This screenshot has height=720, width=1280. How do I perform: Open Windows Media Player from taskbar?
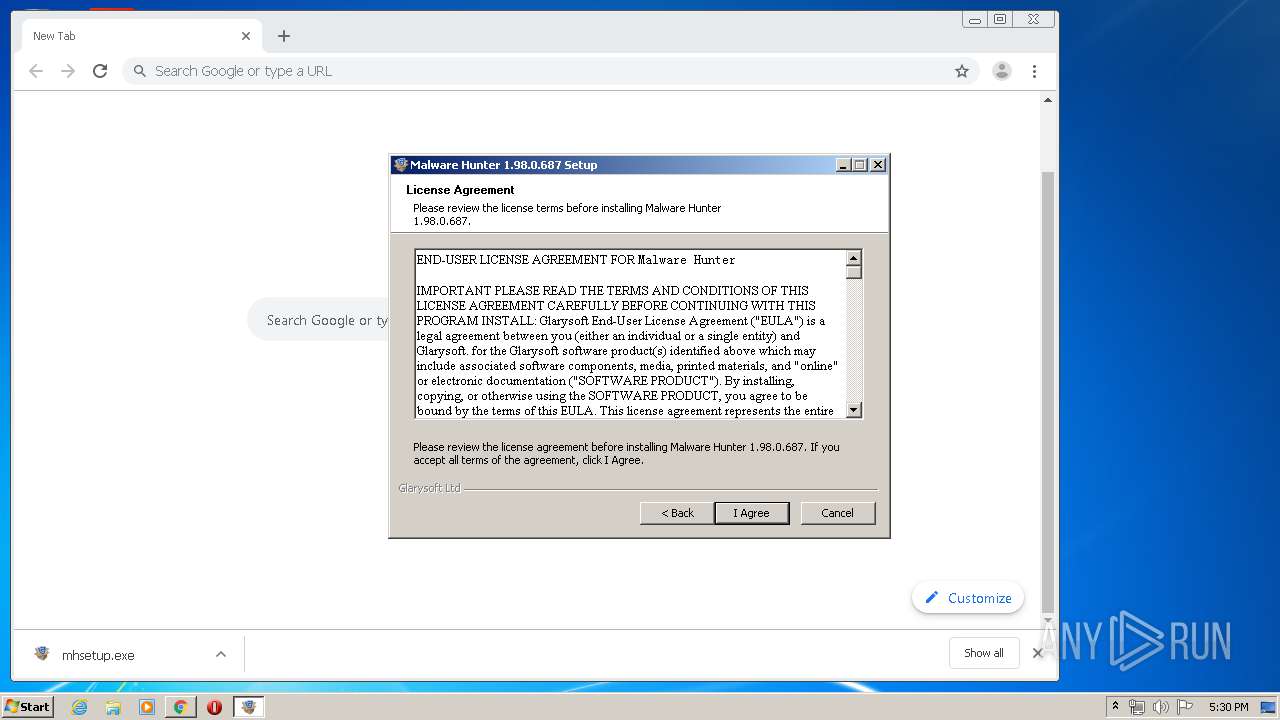tap(147, 707)
